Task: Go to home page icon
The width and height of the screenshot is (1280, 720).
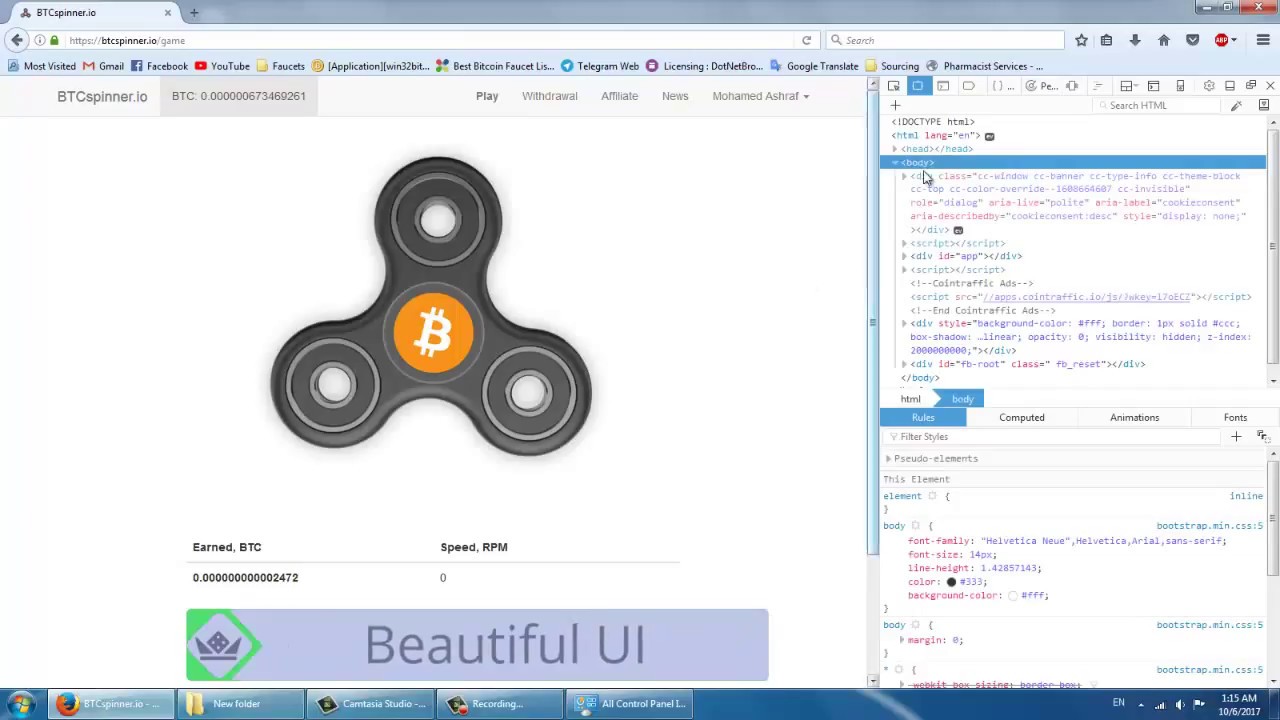Action: [x=1164, y=40]
